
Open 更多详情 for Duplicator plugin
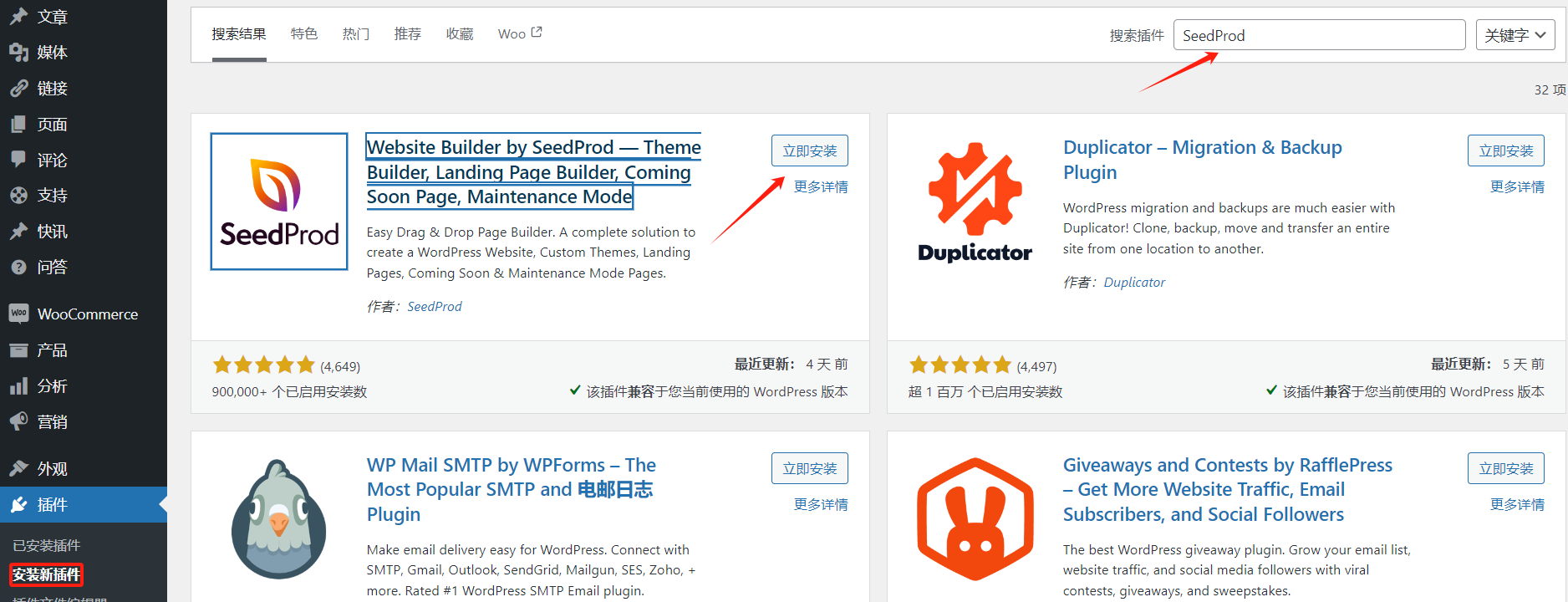[x=1517, y=186]
